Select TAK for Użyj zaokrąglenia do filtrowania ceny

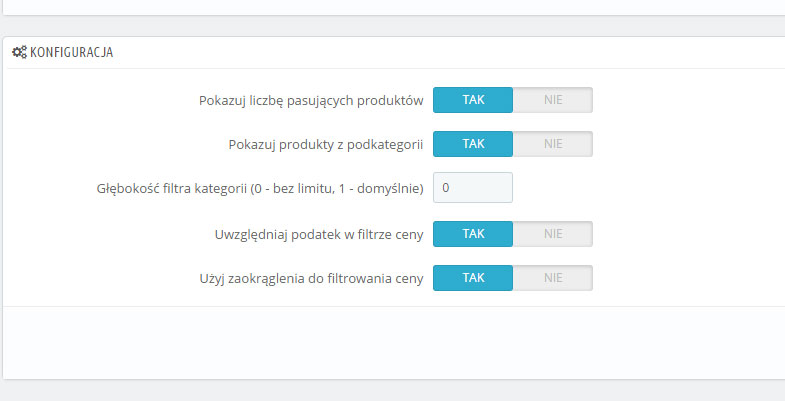pos(473,278)
